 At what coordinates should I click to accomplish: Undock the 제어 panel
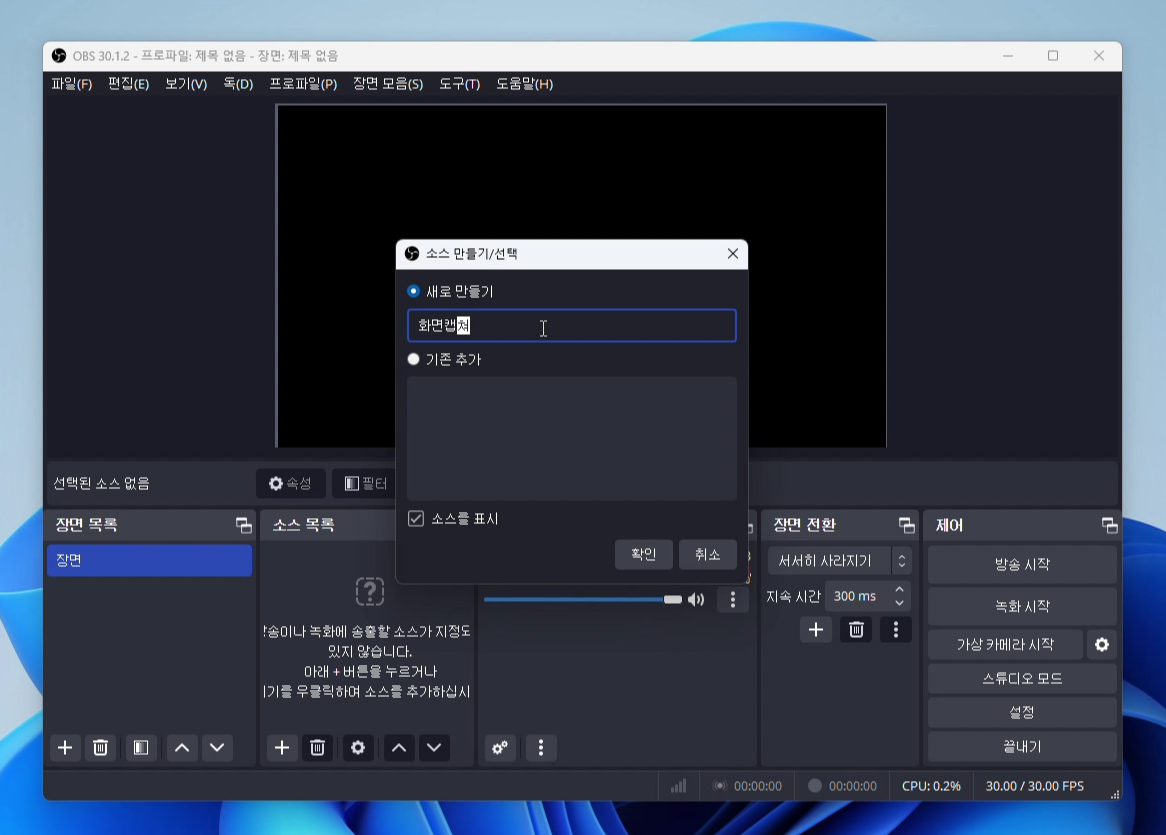pyautogui.click(x=1109, y=525)
